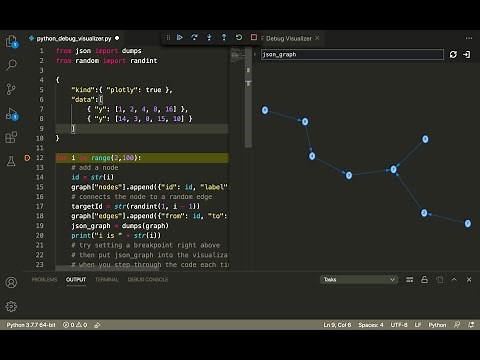This screenshot has height=360, width=480.
Task: Click the 'json_graph = dumps(graph)' code line
Action: tap(120, 226)
